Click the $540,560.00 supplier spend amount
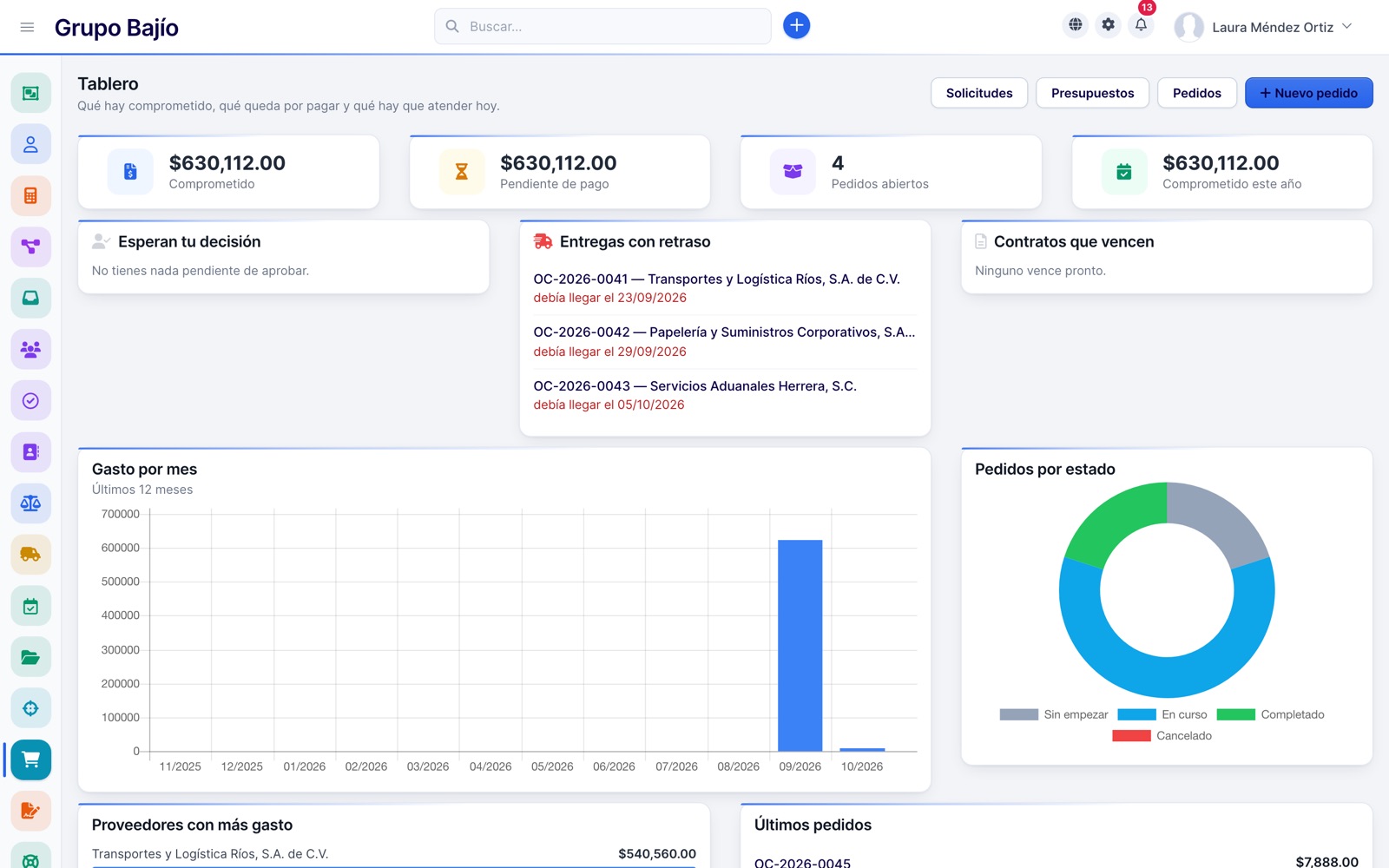The width and height of the screenshot is (1389, 868). [x=657, y=854]
